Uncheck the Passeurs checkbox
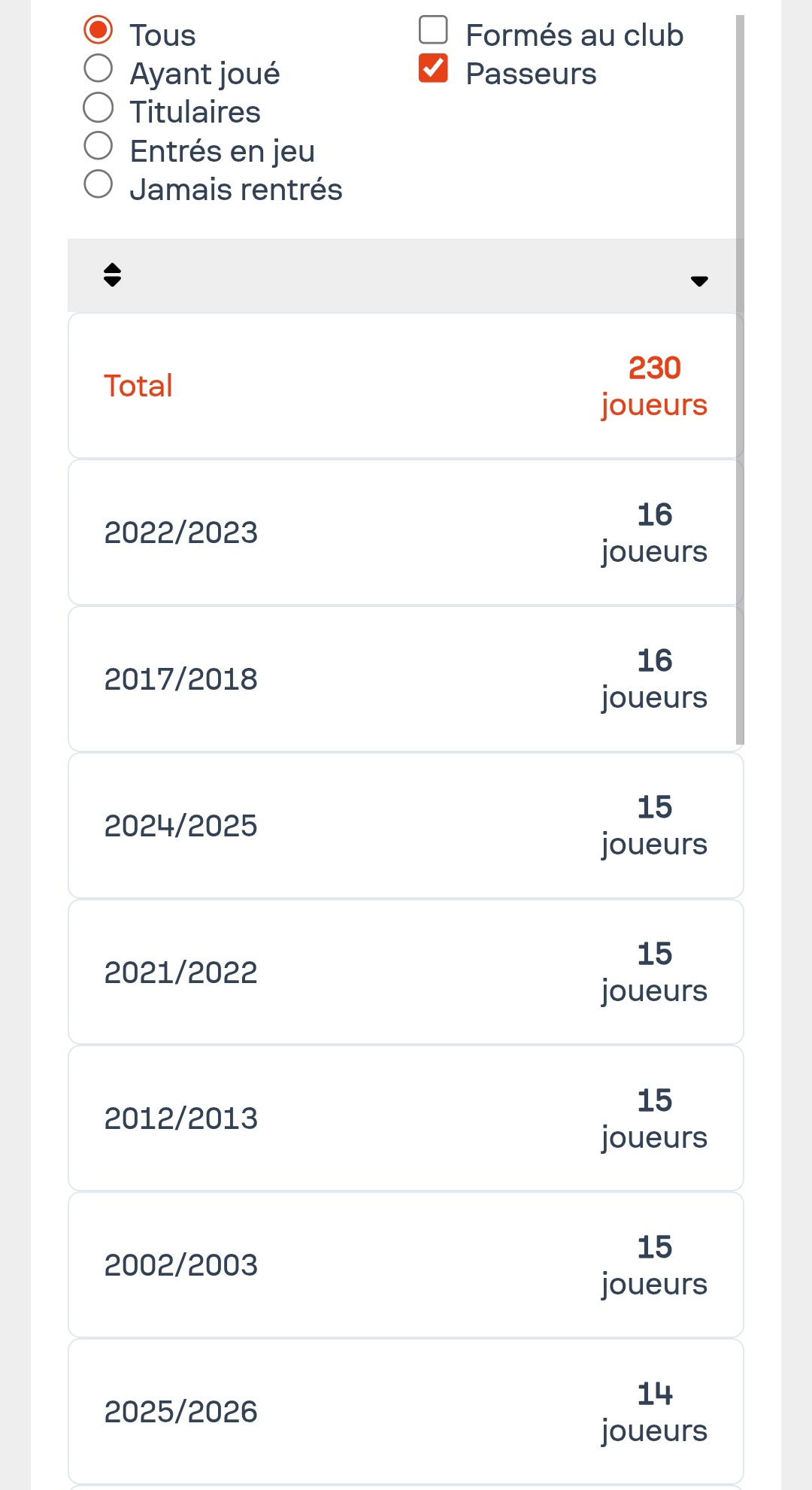The image size is (812, 1490). point(433,68)
